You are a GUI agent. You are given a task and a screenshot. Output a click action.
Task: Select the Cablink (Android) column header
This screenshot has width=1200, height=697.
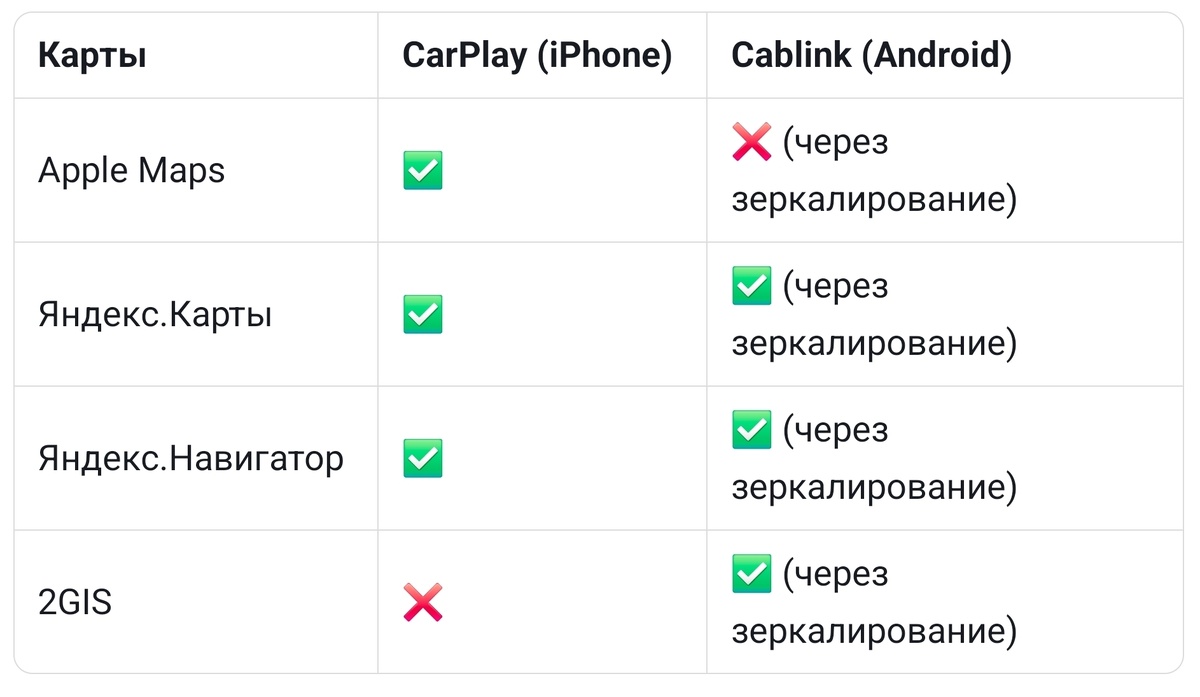[x=871, y=56]
